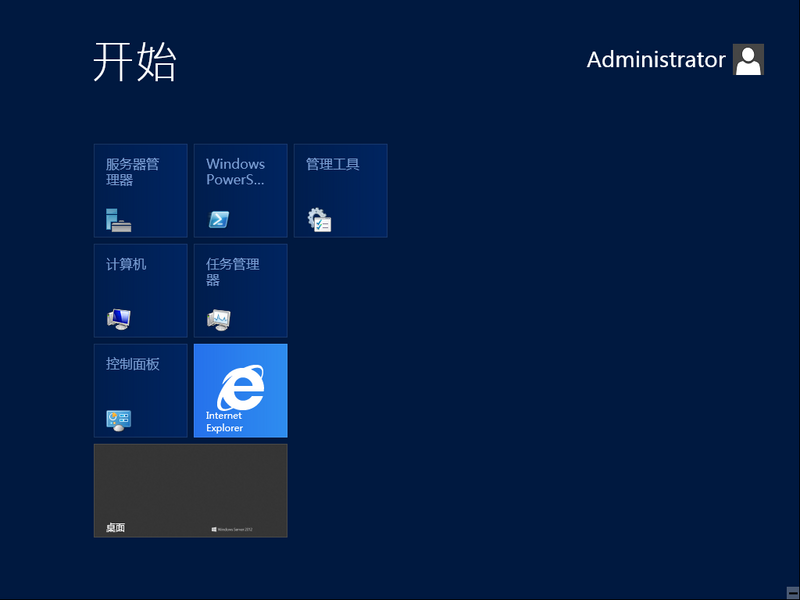Click the 桌面 label on desktop tile
Screen dimensions: 800x600
pyautogui.click(x=115, y=528)
